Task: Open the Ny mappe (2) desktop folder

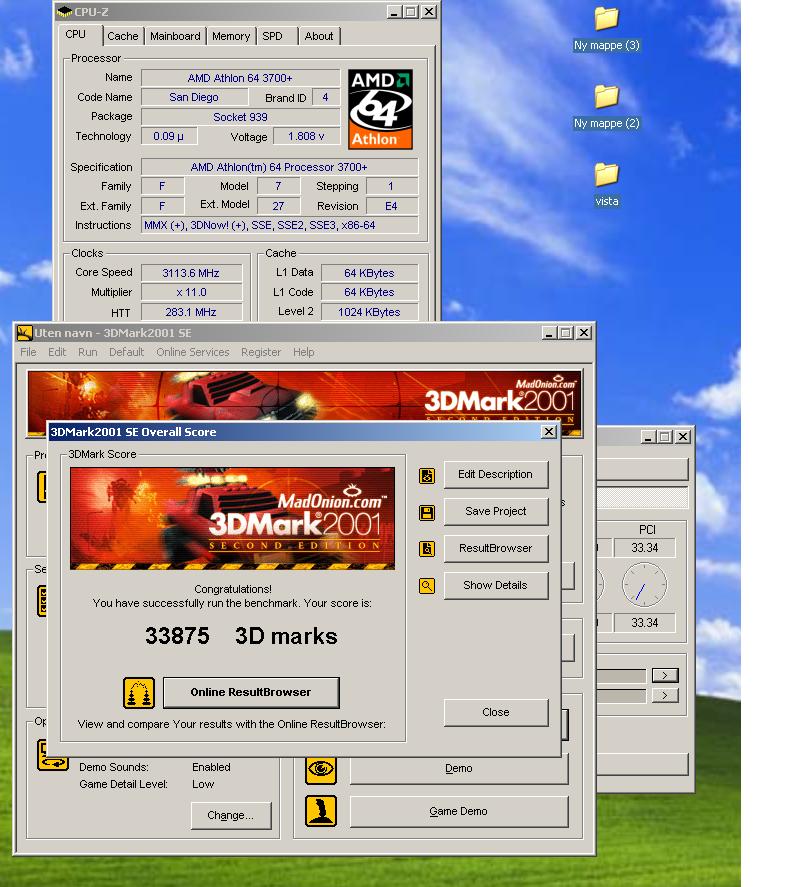Action: (x=607, y=106)
